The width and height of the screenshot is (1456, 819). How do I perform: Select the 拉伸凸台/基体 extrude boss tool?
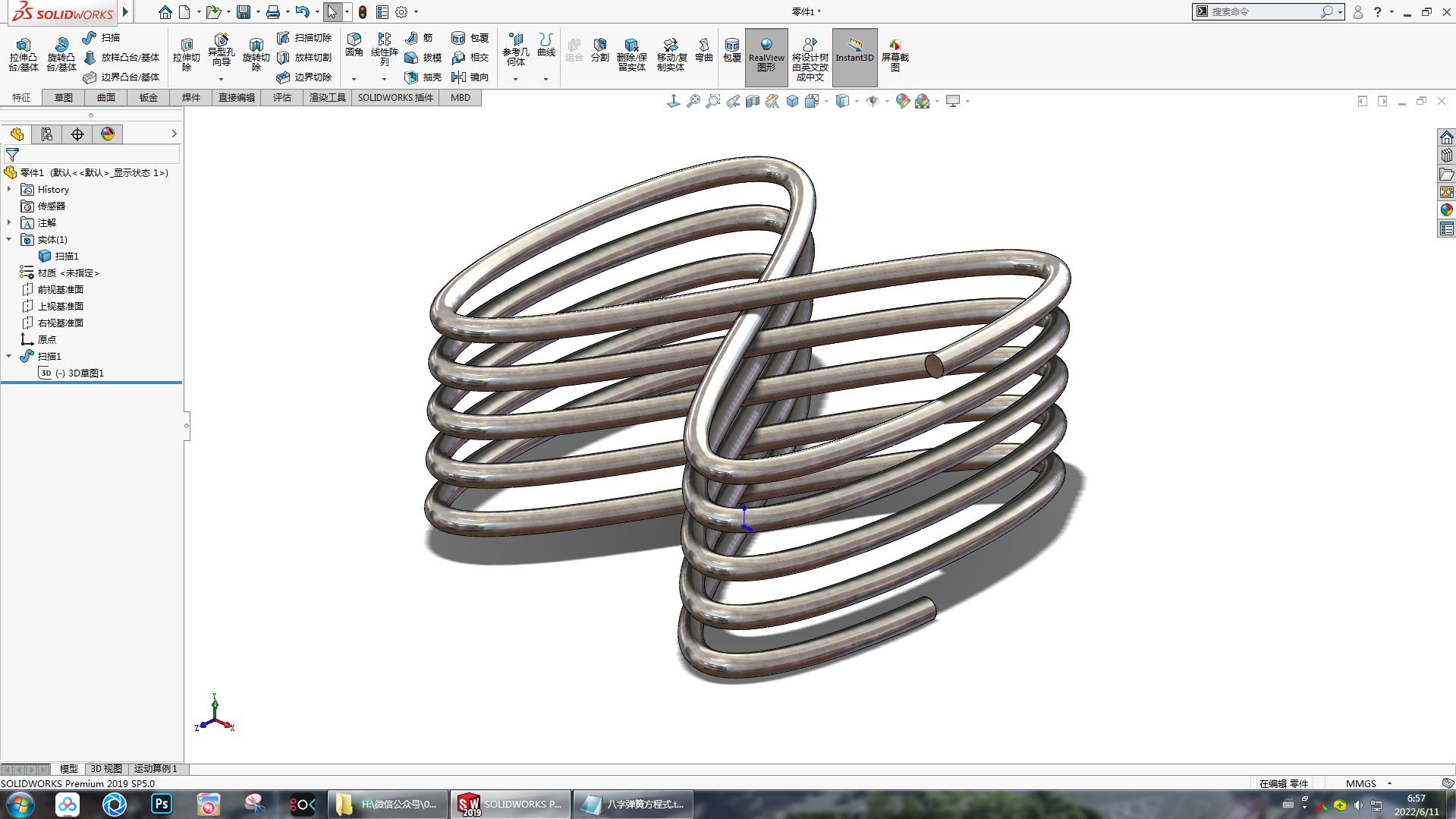[23, 54]
